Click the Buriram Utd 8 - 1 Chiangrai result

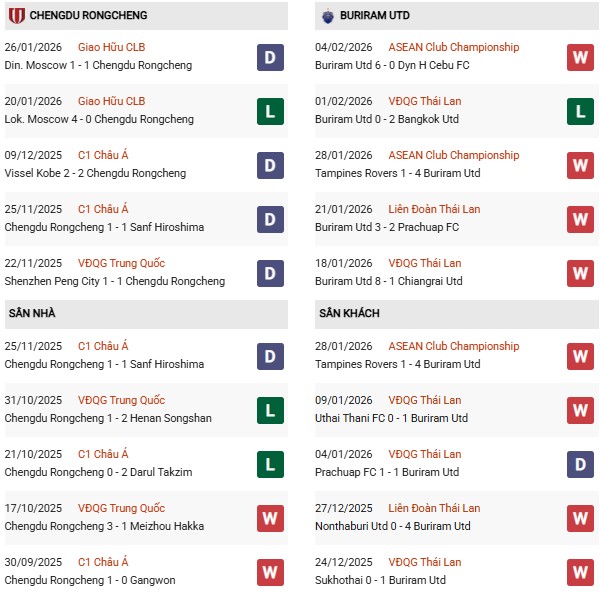[x=388, y=281]
